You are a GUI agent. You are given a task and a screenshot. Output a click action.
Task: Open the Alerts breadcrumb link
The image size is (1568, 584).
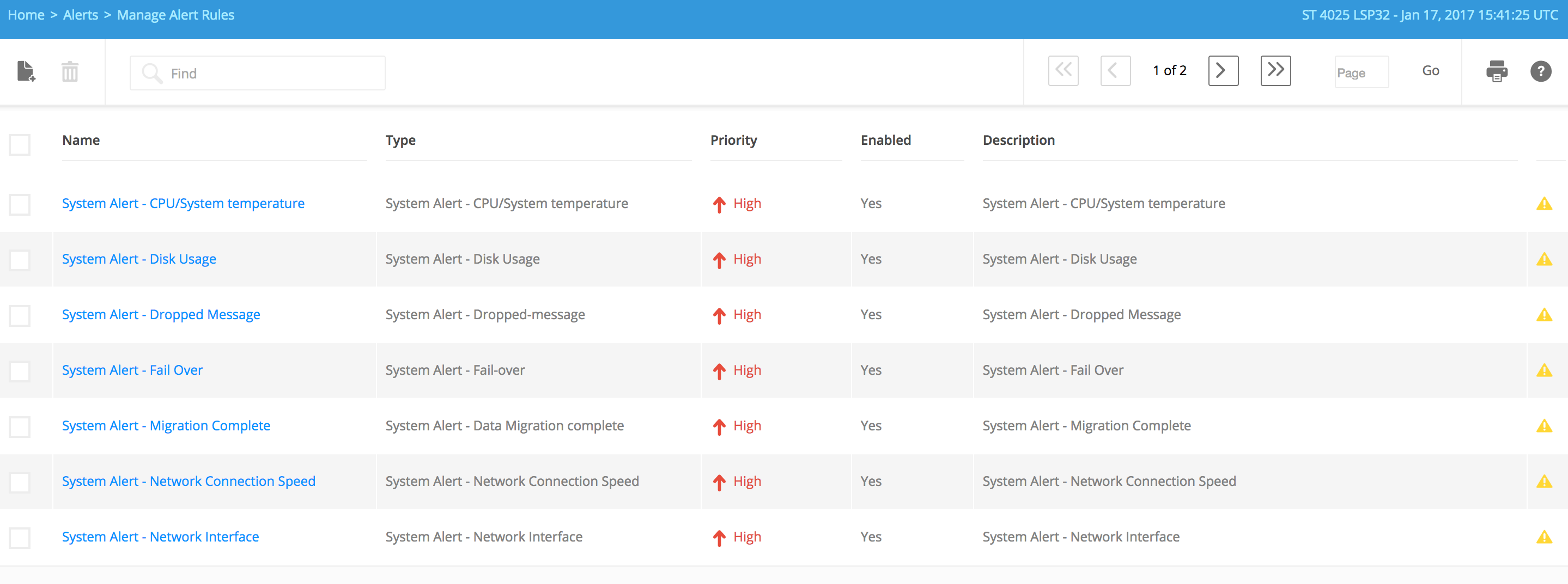tap(80, 15)
